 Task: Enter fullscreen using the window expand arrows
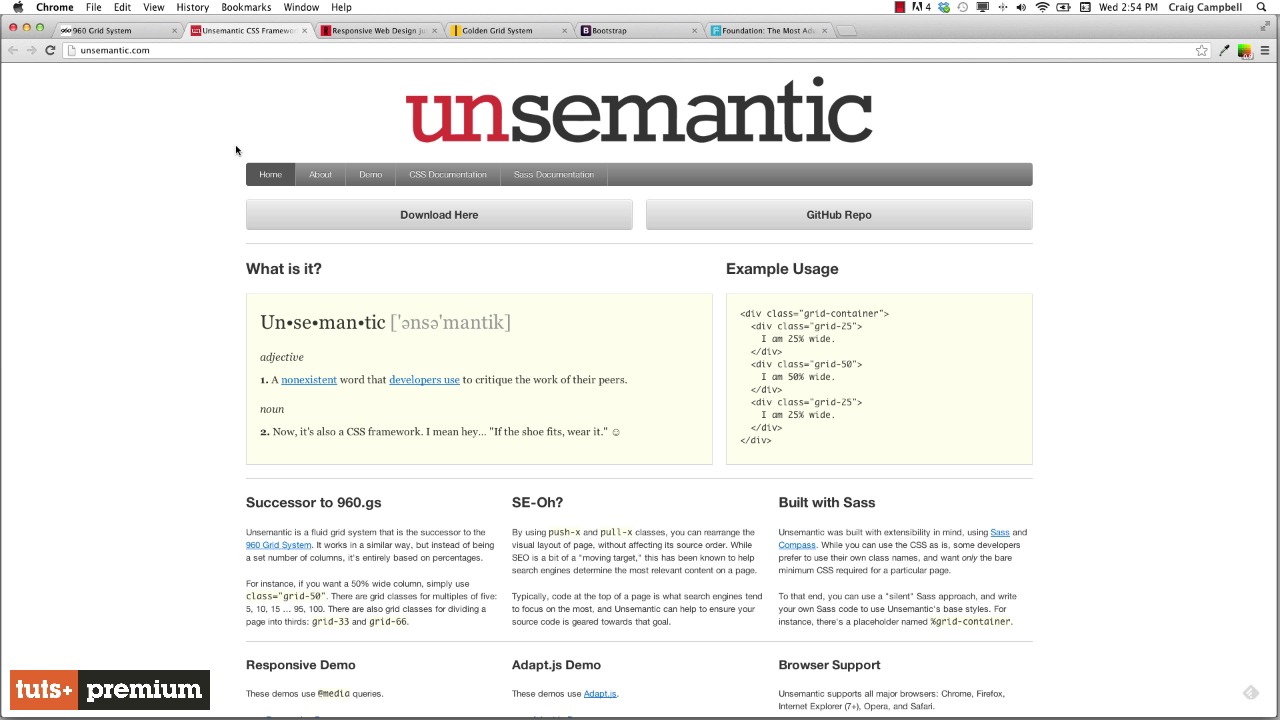(1265, 27)
